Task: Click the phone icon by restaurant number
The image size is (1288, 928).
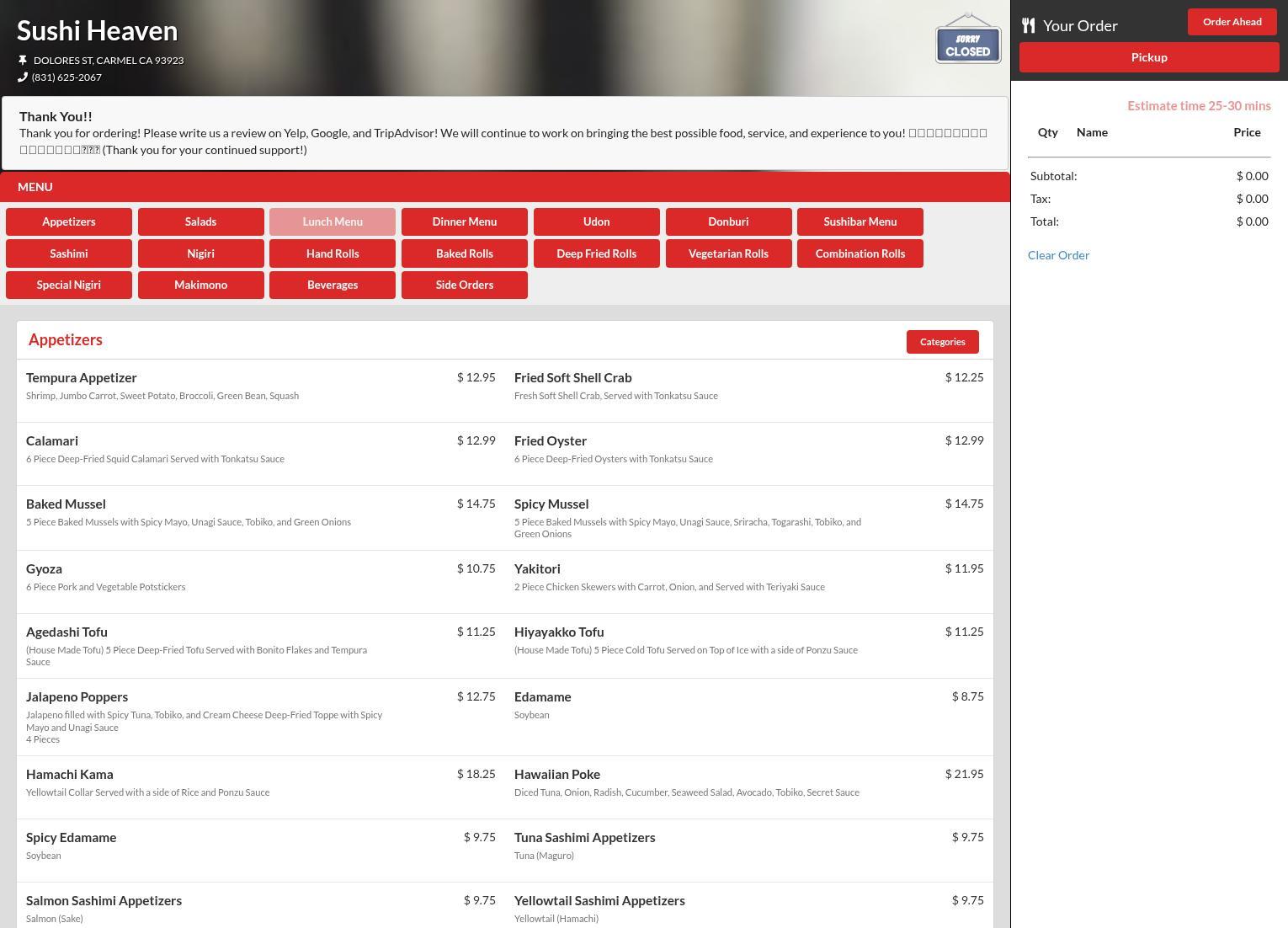Action: (x=23, y=77)
